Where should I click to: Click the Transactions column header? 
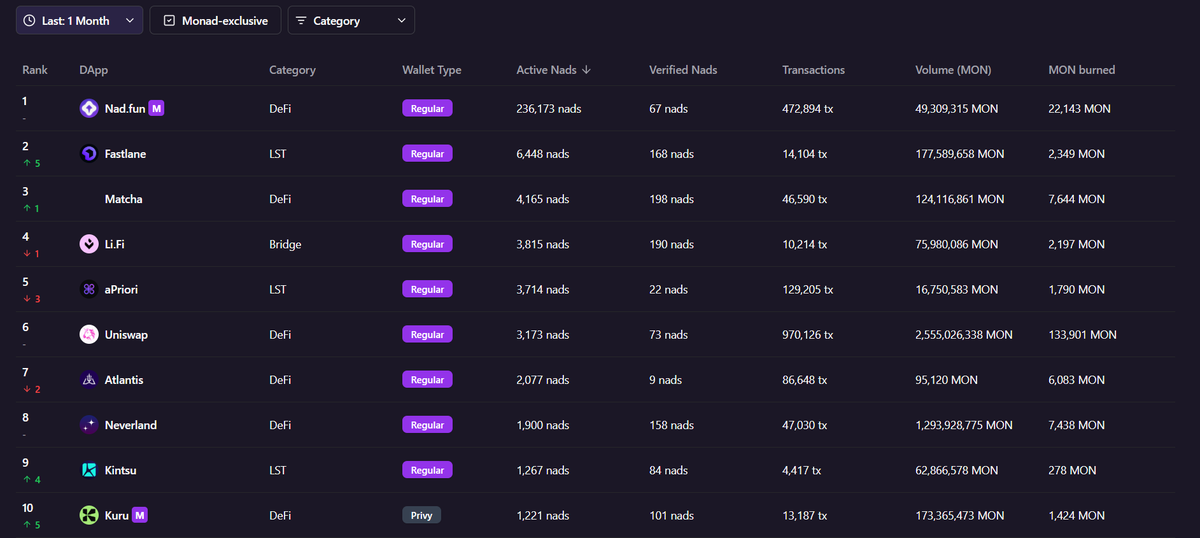click(x=813, y=70)
